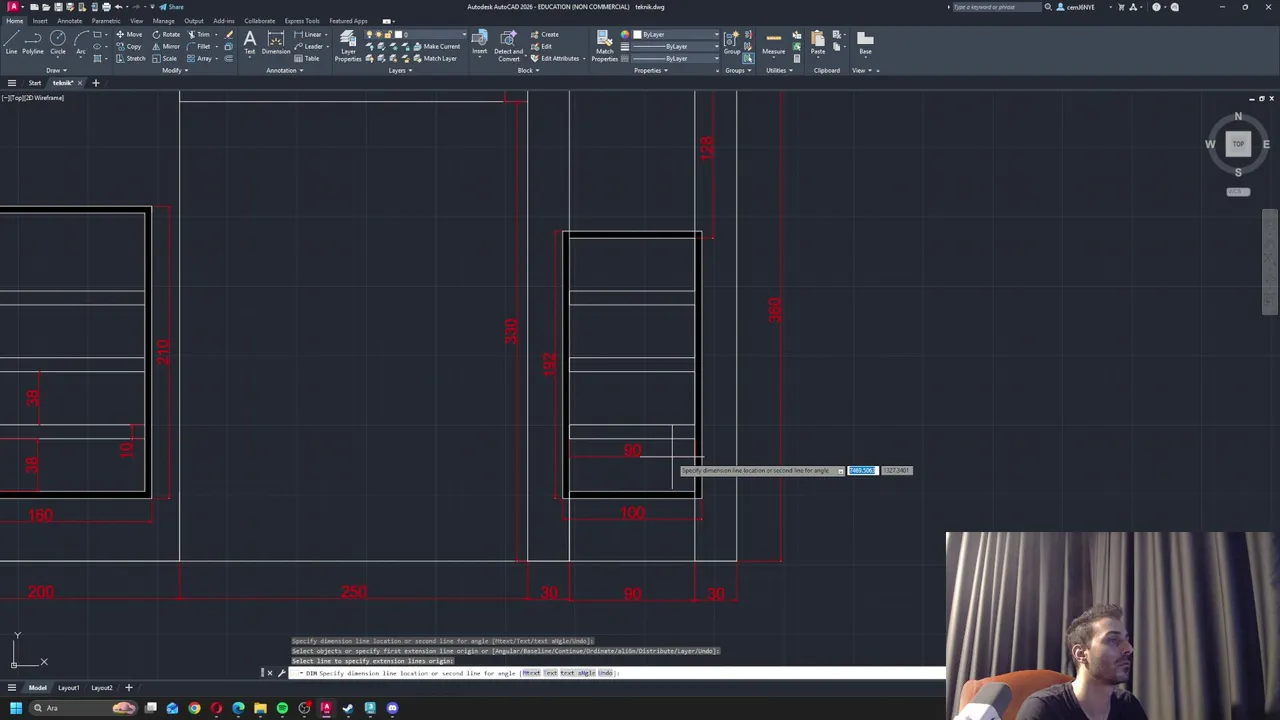Click the Leader annotation button
This screenshot has height=720, width=1280.
pos(309,46)
